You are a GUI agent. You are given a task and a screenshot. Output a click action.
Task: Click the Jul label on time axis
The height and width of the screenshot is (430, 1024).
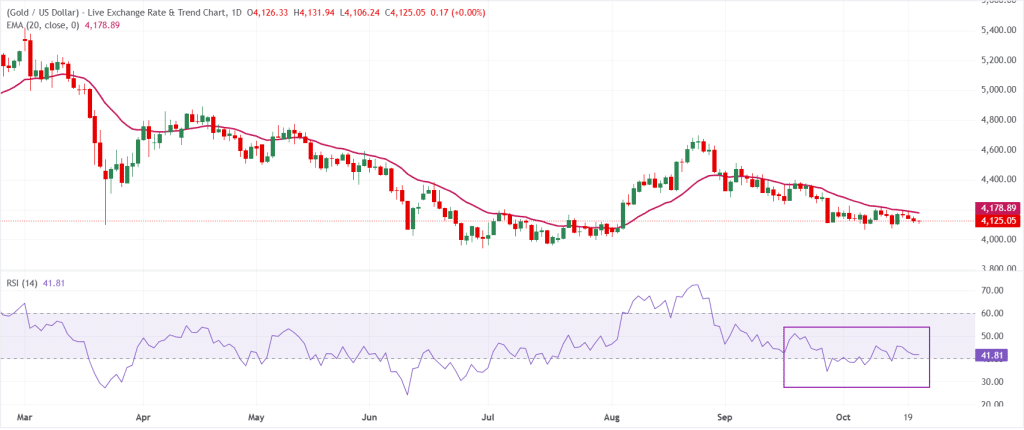click(x=487, y=418)
